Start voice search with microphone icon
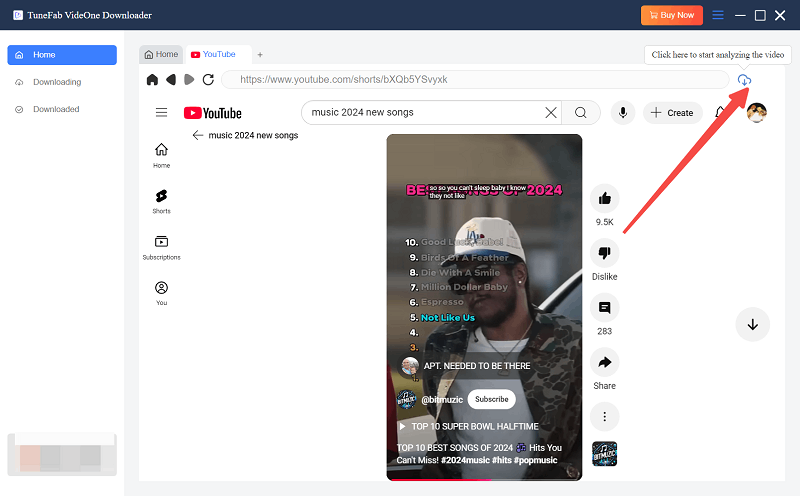The width and height of the screenshot is (800, 496). tap(622, 112)
